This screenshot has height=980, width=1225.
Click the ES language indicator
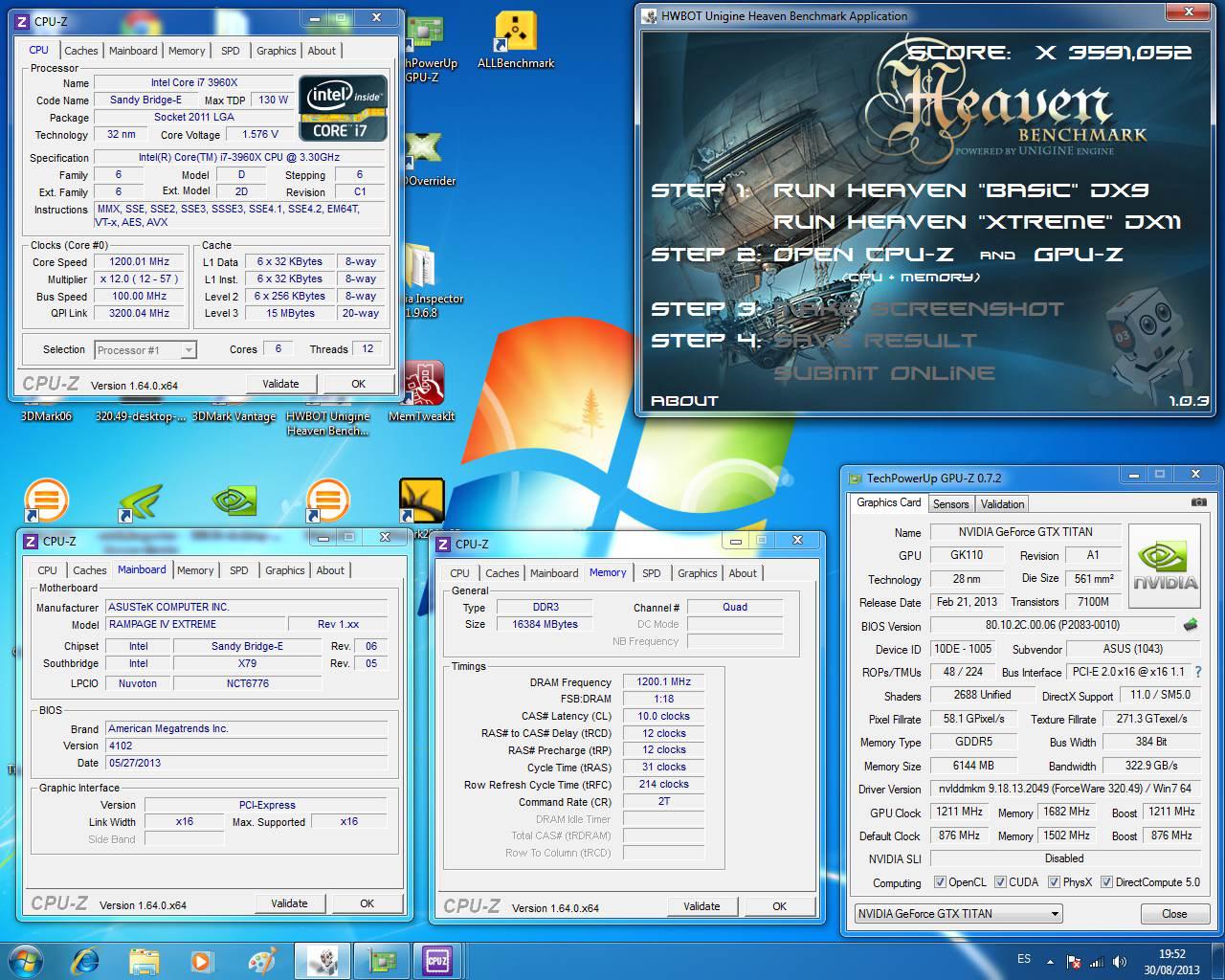coord(1024,959)
